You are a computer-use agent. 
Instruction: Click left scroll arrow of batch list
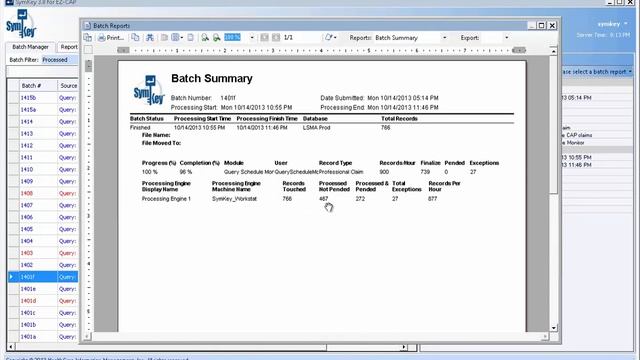pyautogui.click(x=11, y=347)
